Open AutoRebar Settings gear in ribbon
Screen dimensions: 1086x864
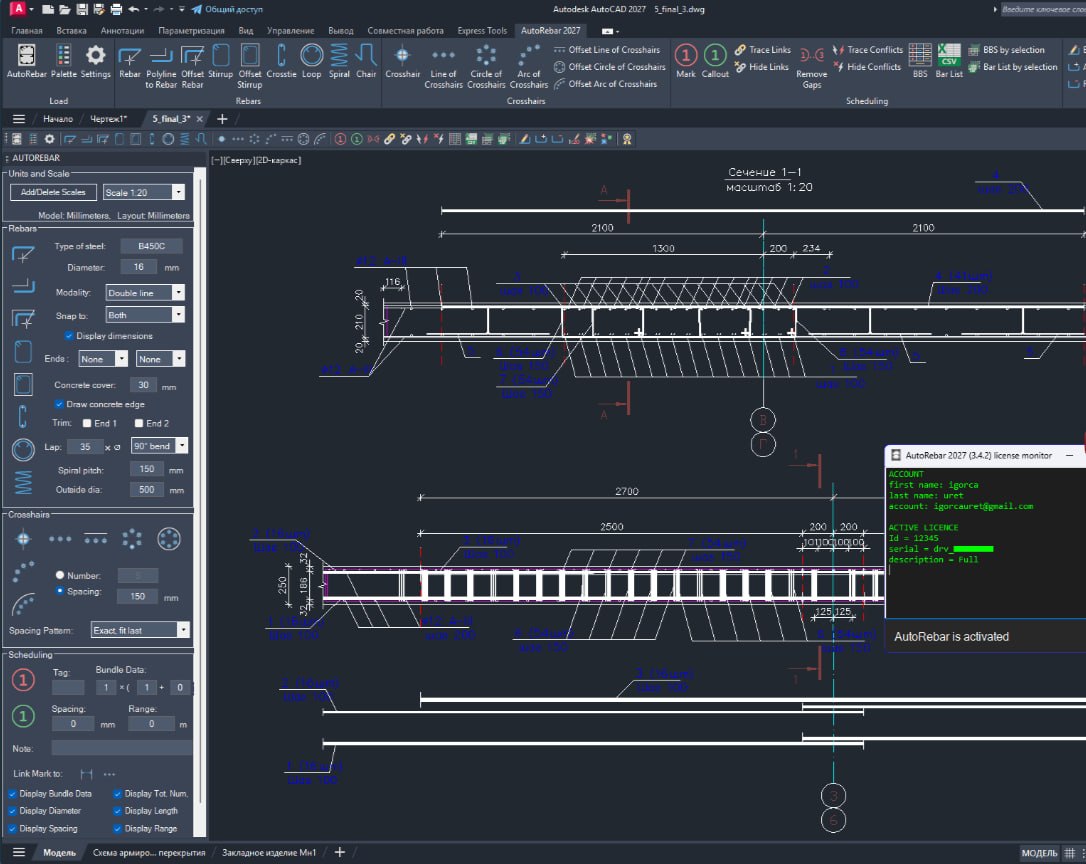click(x=96, y=61)
